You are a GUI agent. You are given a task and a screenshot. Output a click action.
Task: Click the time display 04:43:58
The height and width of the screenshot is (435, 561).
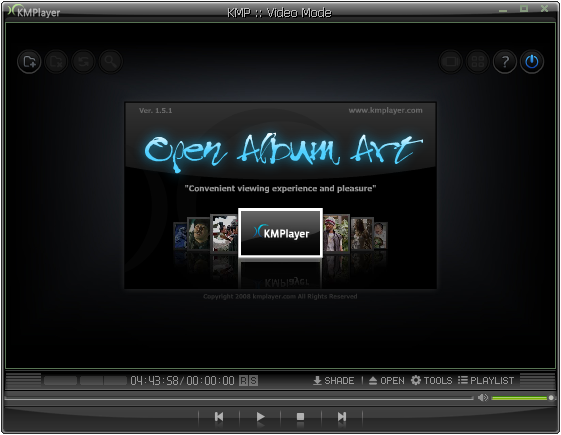coord(155,381)
